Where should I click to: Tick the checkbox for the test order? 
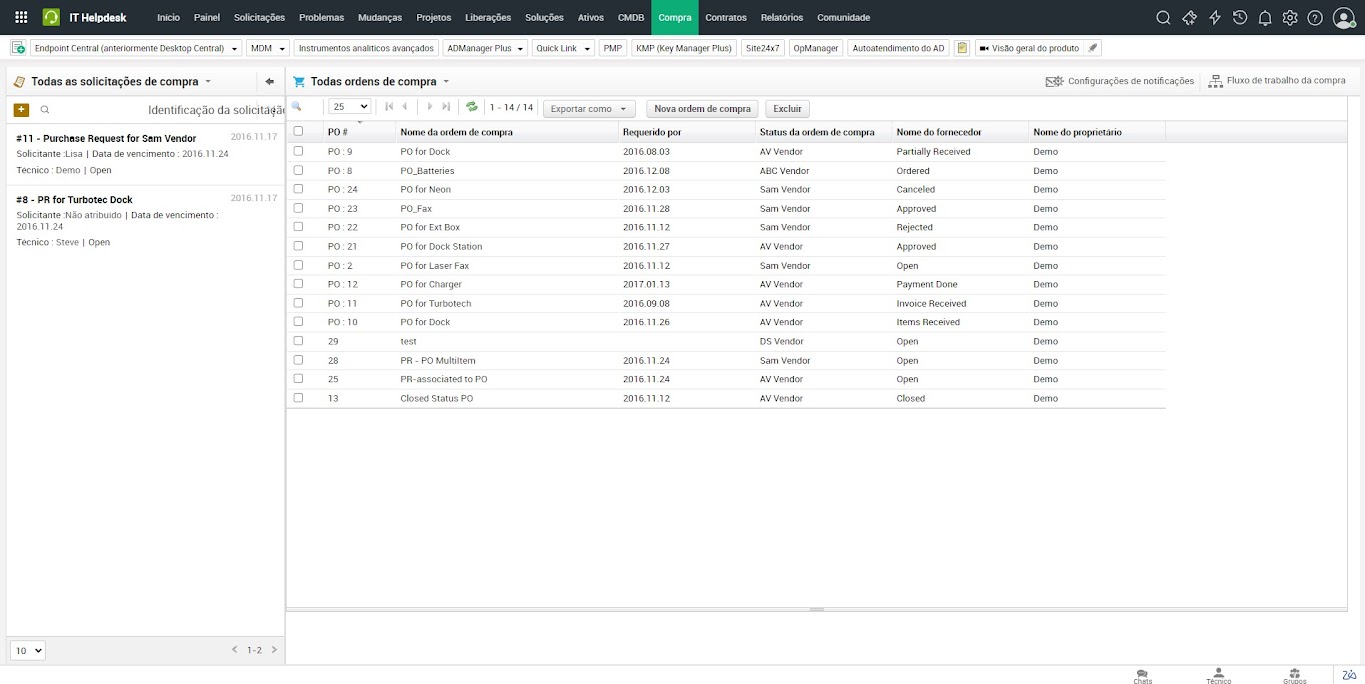coord(298,341)
